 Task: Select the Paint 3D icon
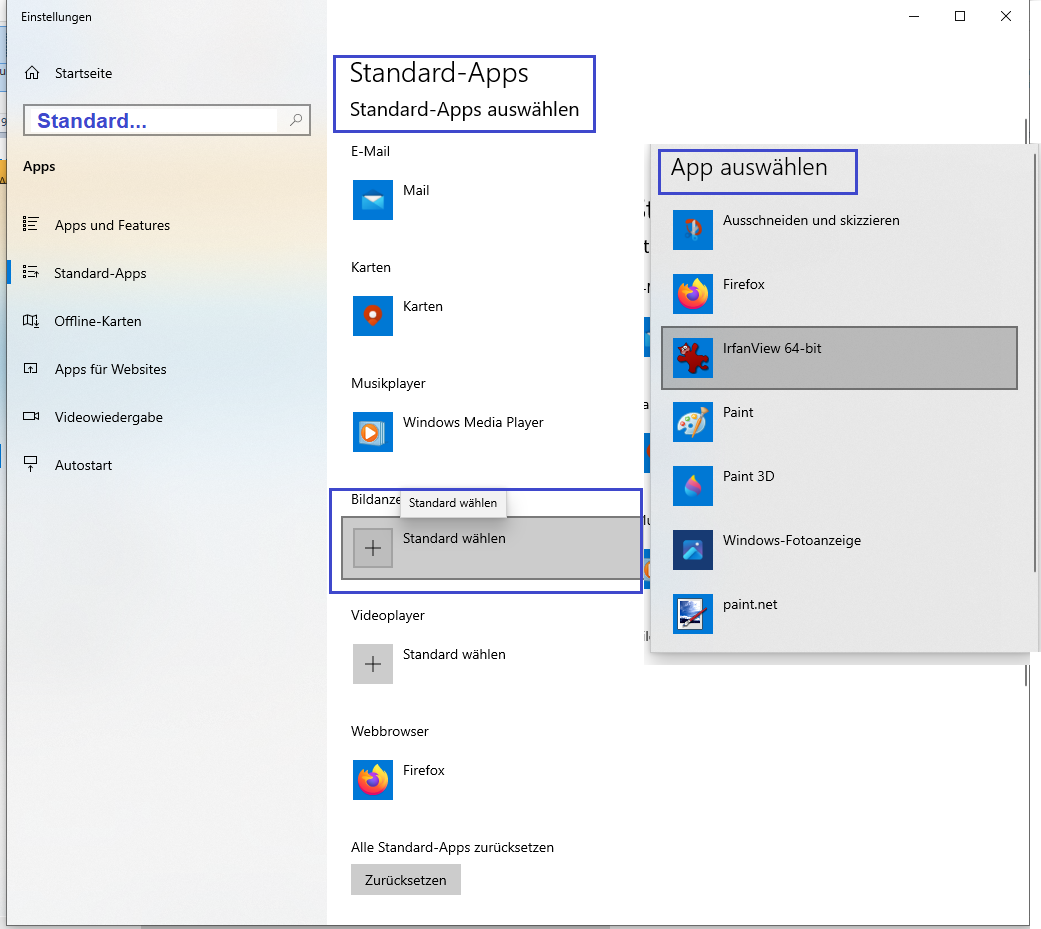692,486
